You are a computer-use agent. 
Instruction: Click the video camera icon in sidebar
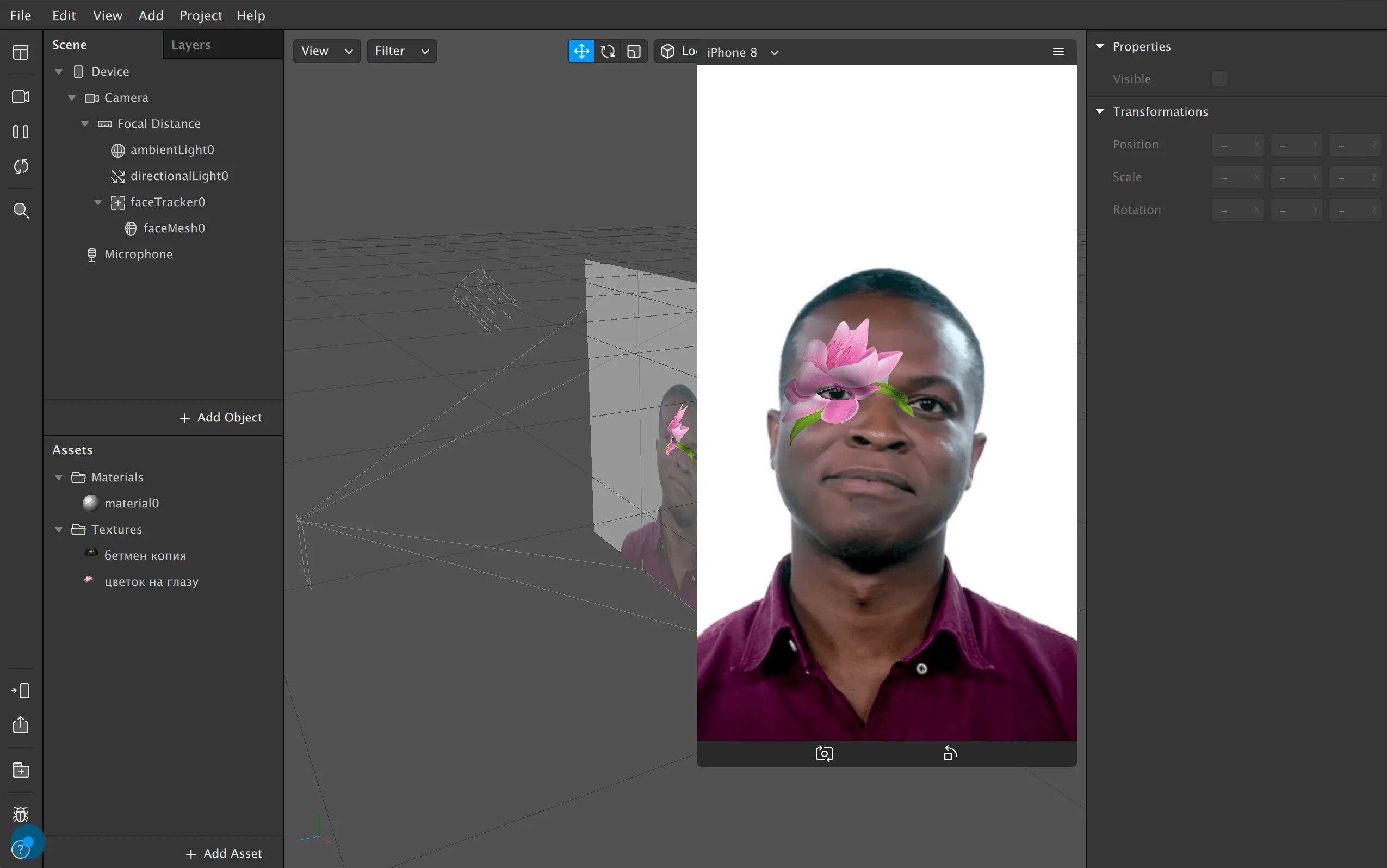(x=21, y=96)
